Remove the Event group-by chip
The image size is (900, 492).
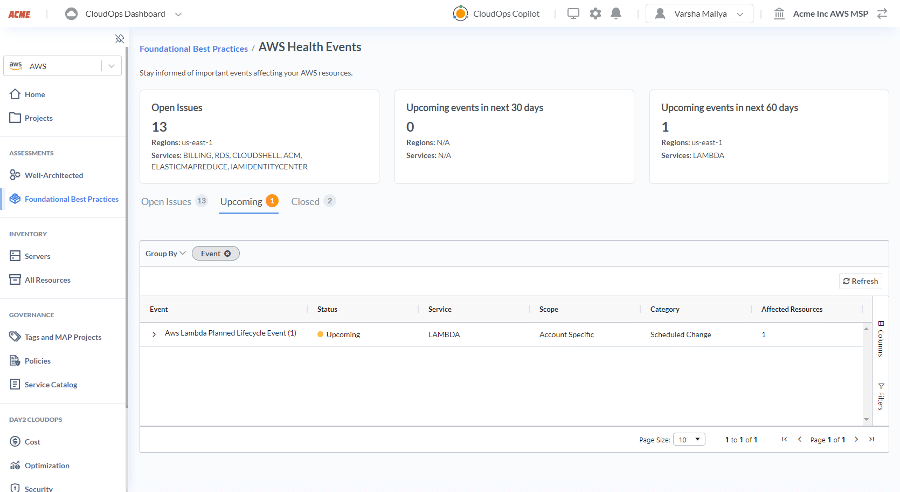click(x=228, y=254)
